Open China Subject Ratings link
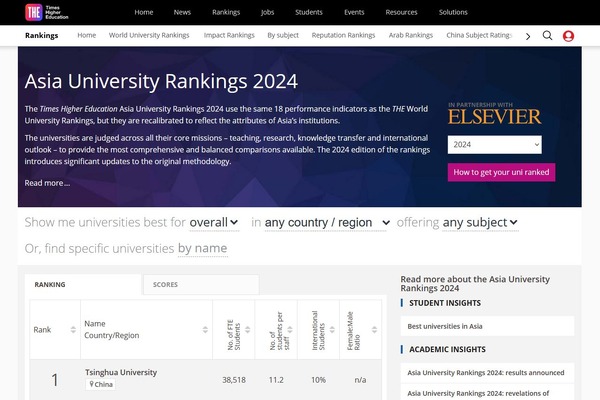The height and width of the screenshot is (400, 600). tap(479, 35)
